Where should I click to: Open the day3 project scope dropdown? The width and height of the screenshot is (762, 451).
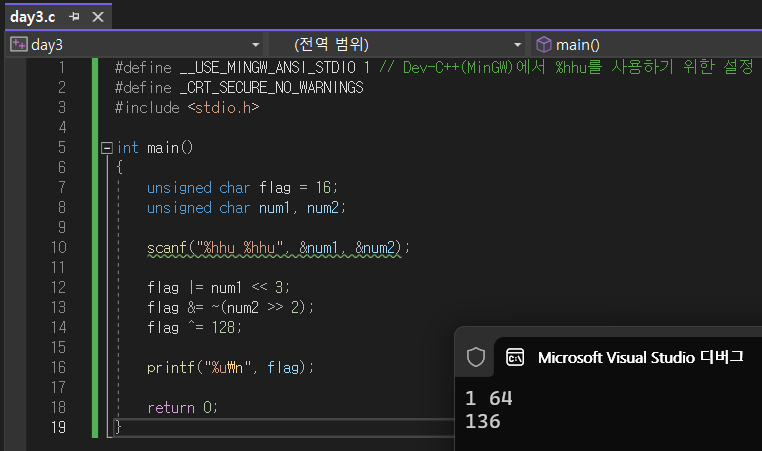(x=256, y=45)
